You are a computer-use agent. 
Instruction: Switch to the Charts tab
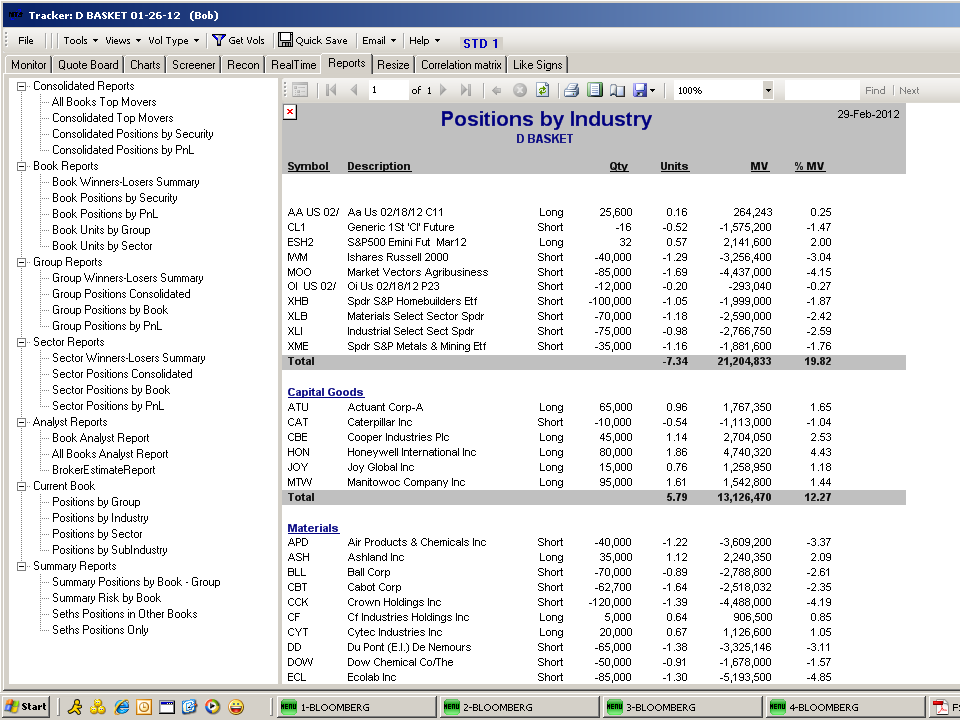coord(145,65)
